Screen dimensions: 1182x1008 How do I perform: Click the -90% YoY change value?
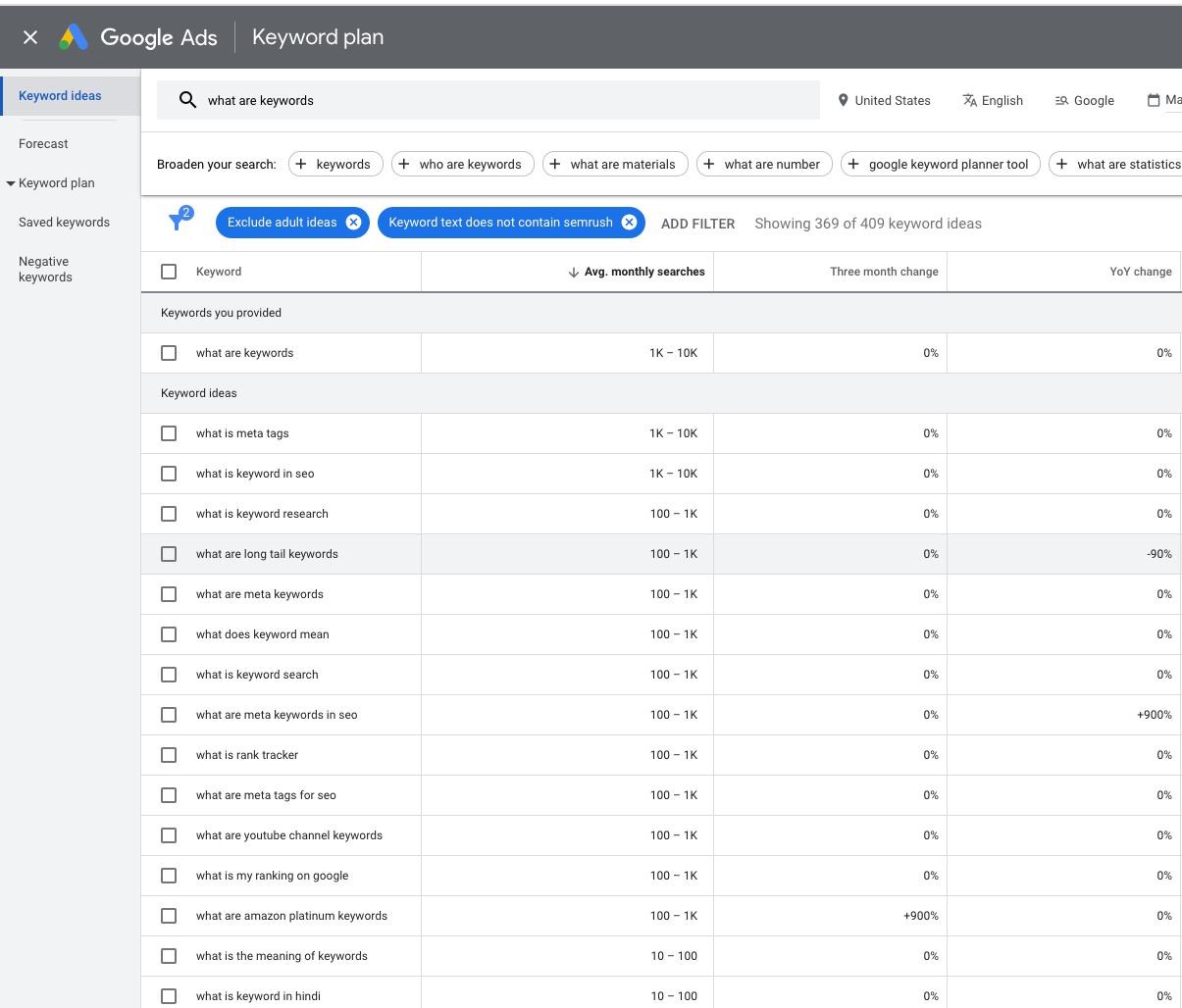point(1158,554)
